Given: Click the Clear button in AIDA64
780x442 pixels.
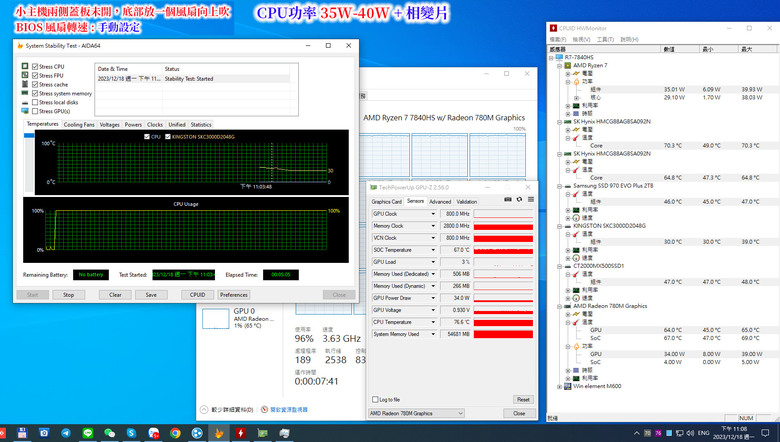Looking at the screenshot, I should pyautogui.click(x=115, y=295).
